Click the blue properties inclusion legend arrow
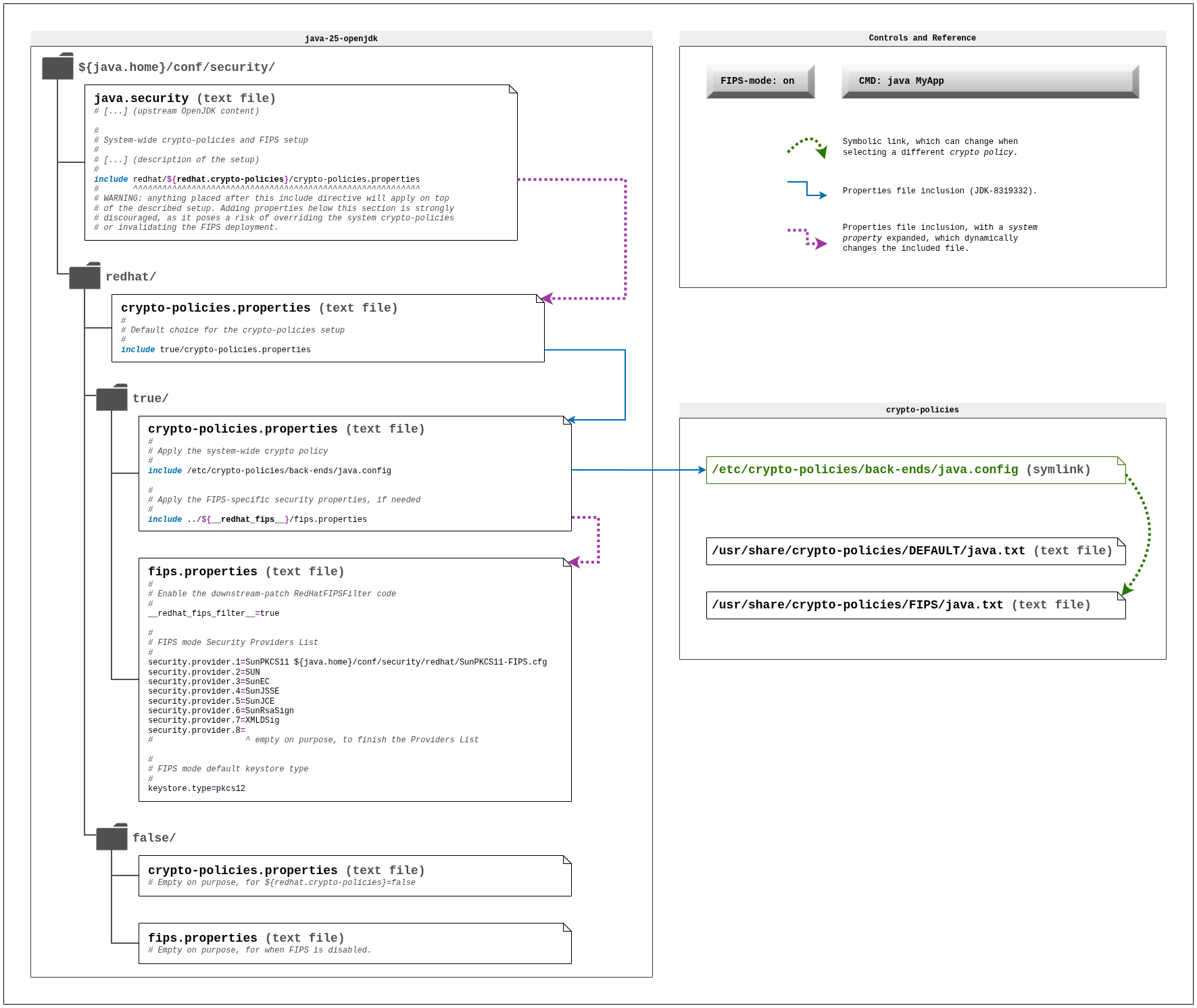 [x=807, y=190]
